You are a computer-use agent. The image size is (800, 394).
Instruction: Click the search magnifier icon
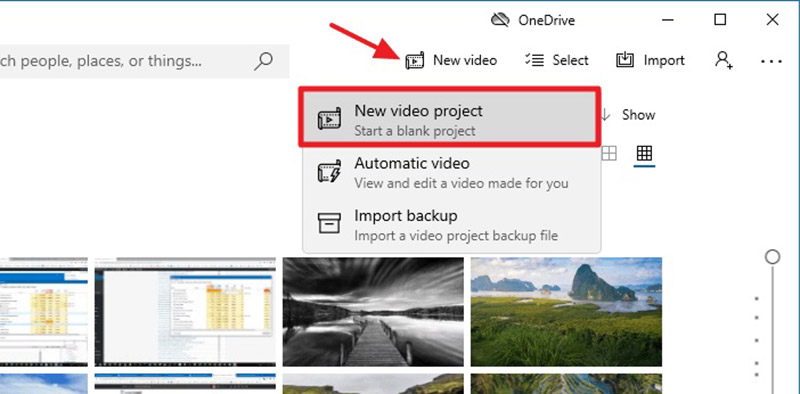pos(263,61)
